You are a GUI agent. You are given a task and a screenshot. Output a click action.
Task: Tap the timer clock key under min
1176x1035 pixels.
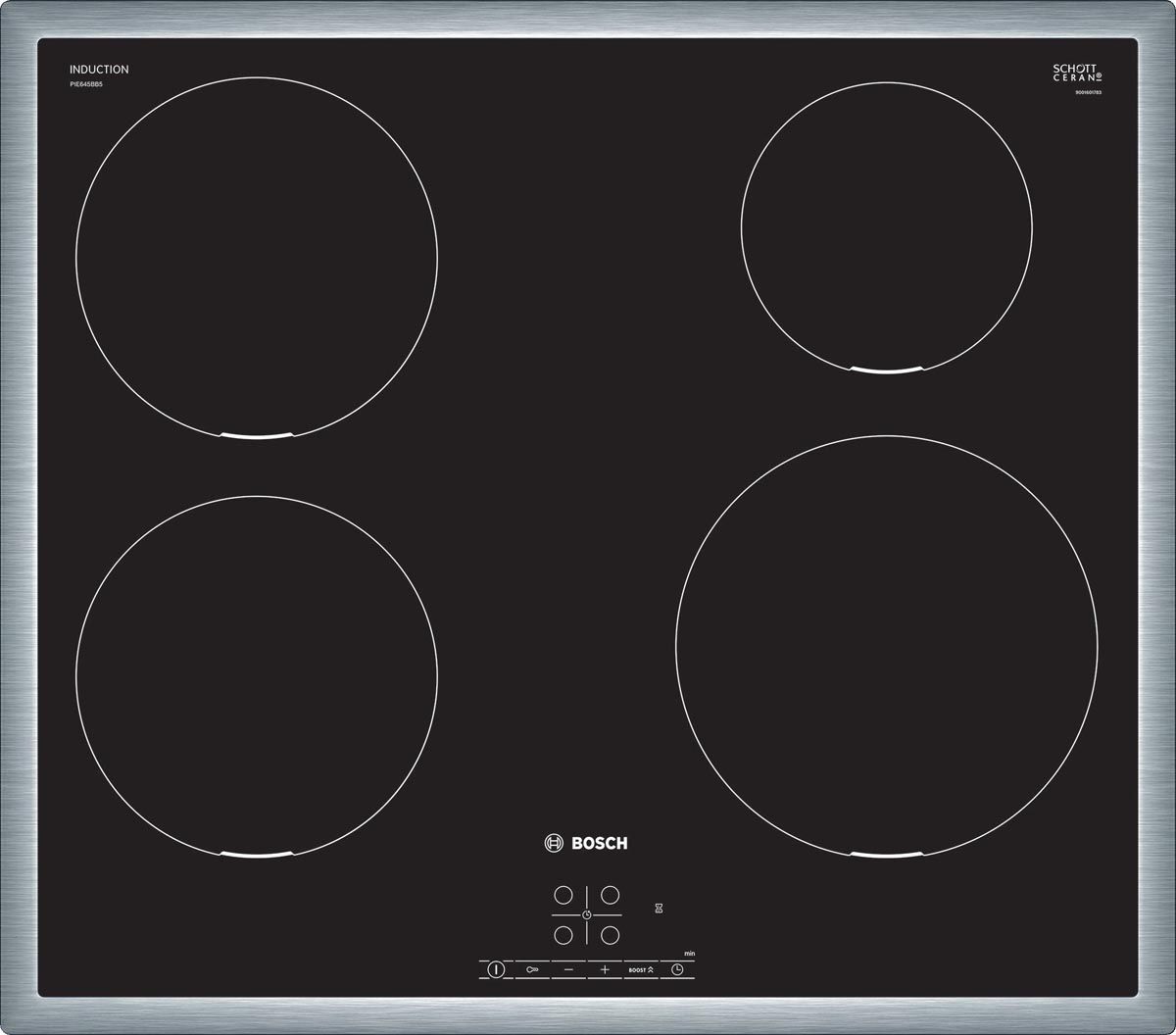coord(677,969)
